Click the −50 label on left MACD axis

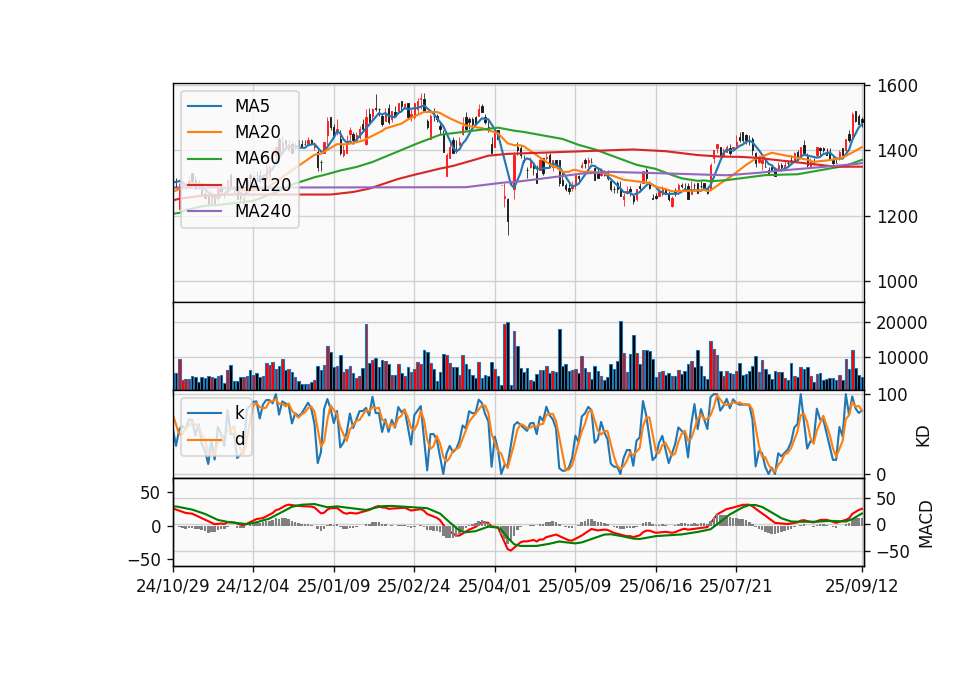coord(144,560)
